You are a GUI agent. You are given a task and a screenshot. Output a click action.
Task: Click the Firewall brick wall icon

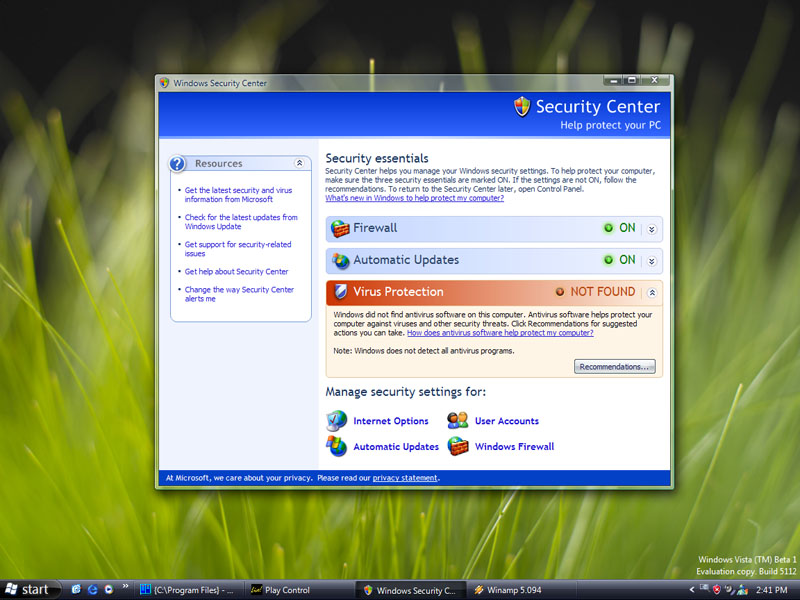coord(340,229)
